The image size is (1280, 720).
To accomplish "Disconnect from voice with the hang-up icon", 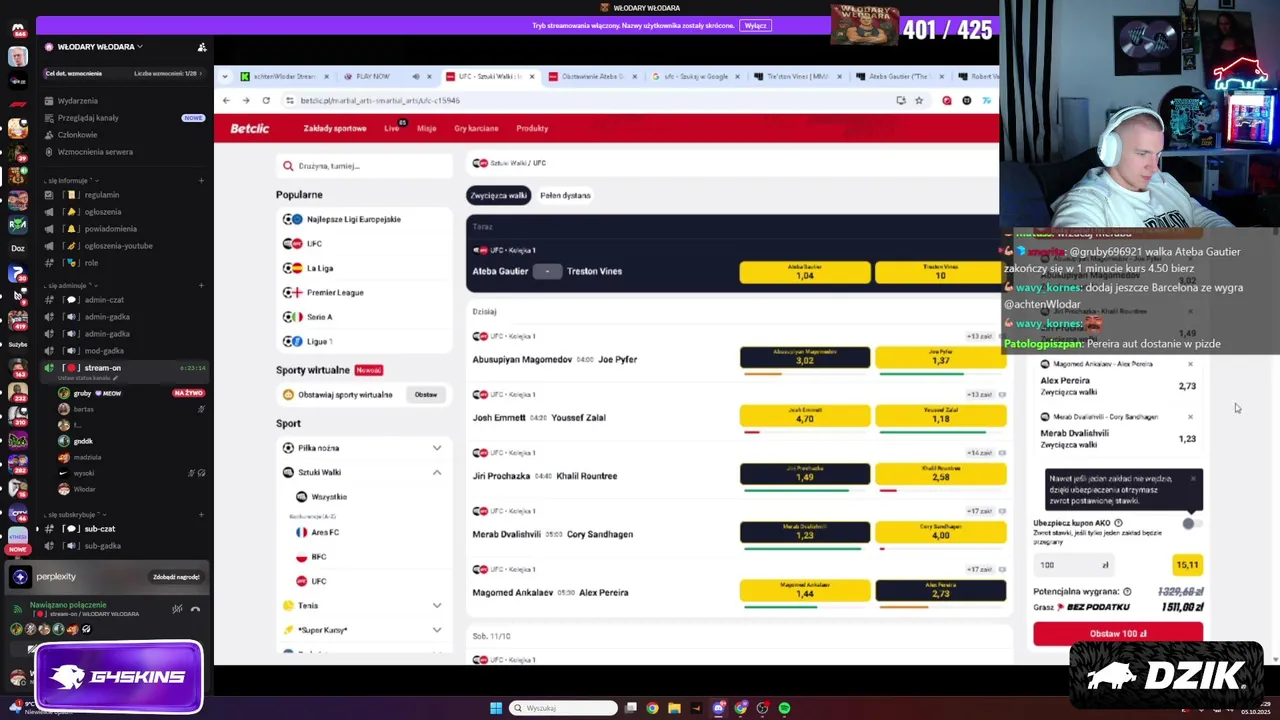I will [x=195, y=609].
